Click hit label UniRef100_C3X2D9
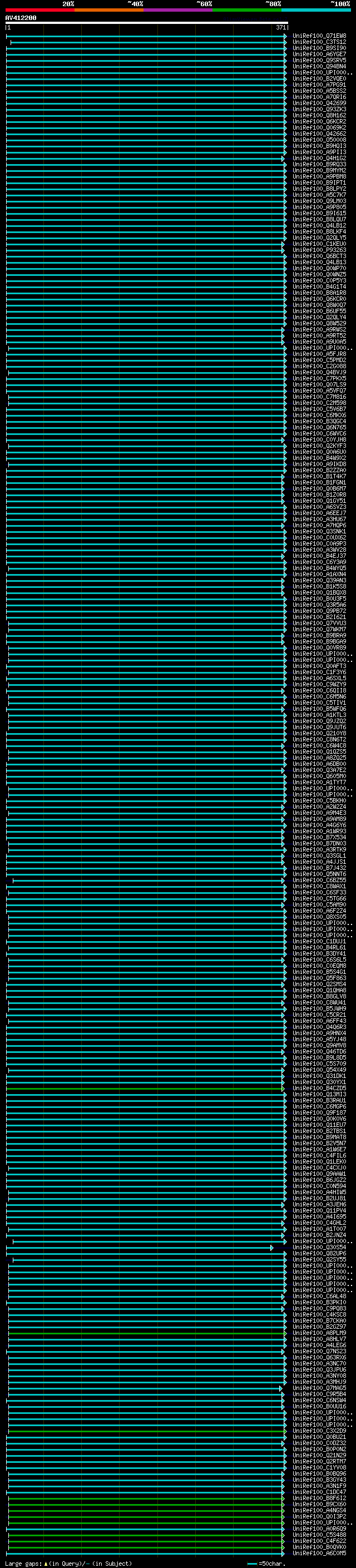Image resolution: width=356 pixels, height=1568 pixels. (x=319, y=1431)
